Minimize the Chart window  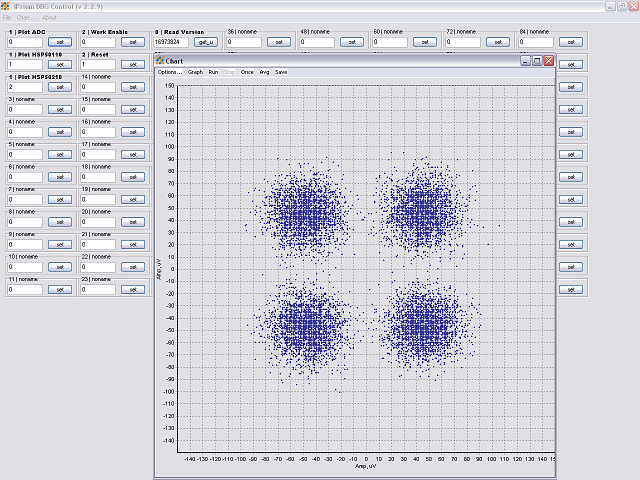pyautogui.click(x=525, y=61)
